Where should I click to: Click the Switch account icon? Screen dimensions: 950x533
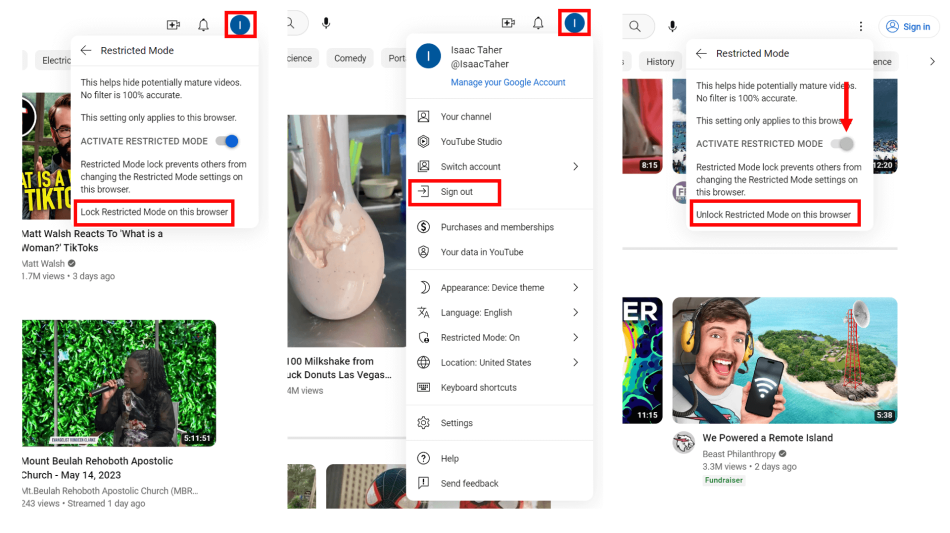pos(424,167)
